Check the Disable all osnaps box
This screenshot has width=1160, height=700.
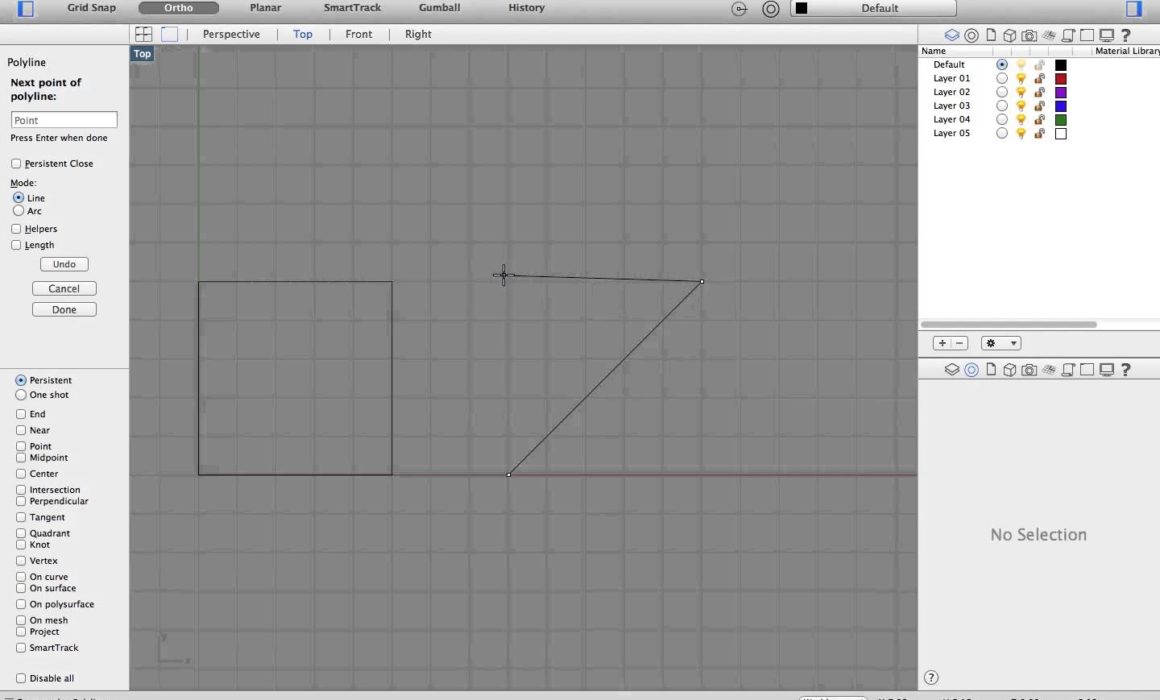pos(21,678)
